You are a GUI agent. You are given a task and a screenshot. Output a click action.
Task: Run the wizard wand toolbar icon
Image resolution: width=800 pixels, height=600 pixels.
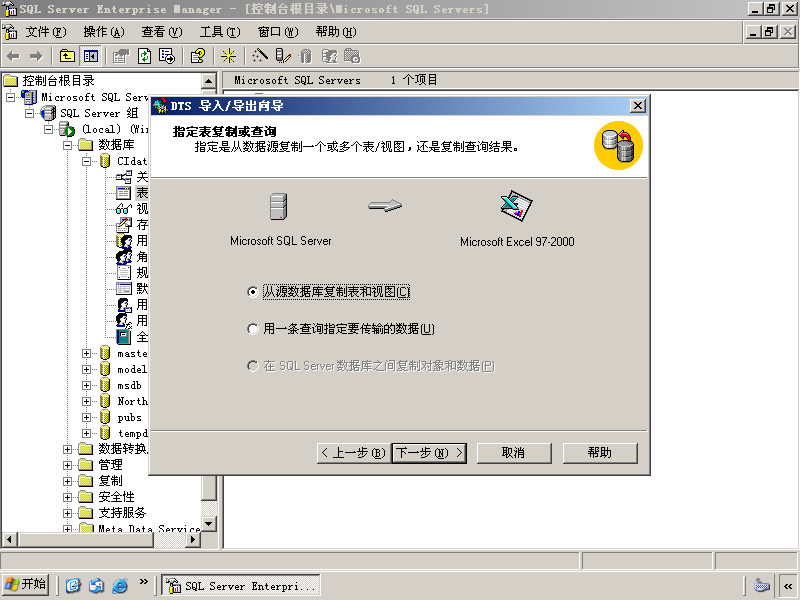[259, 56]
